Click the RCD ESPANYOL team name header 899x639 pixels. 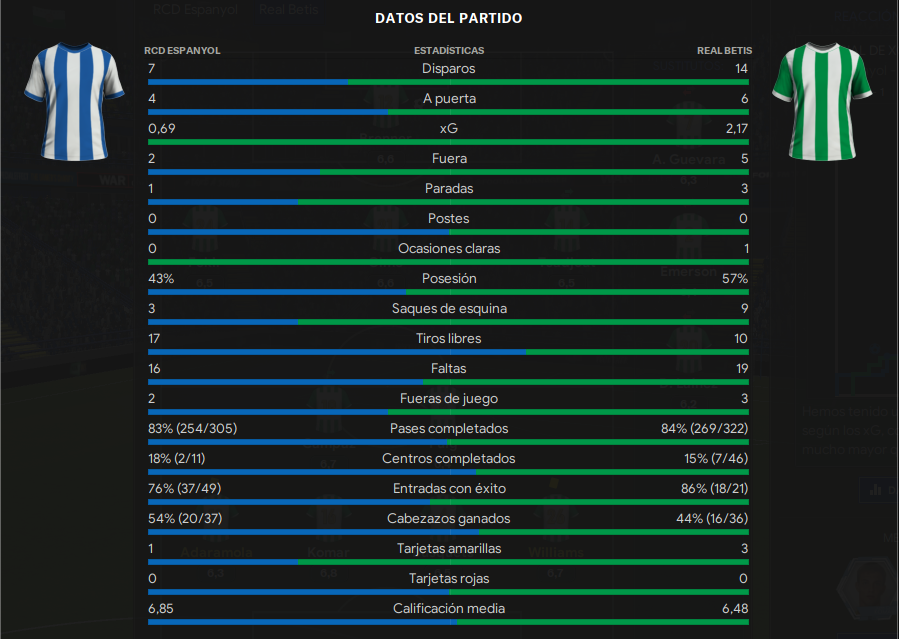point(182,50)
